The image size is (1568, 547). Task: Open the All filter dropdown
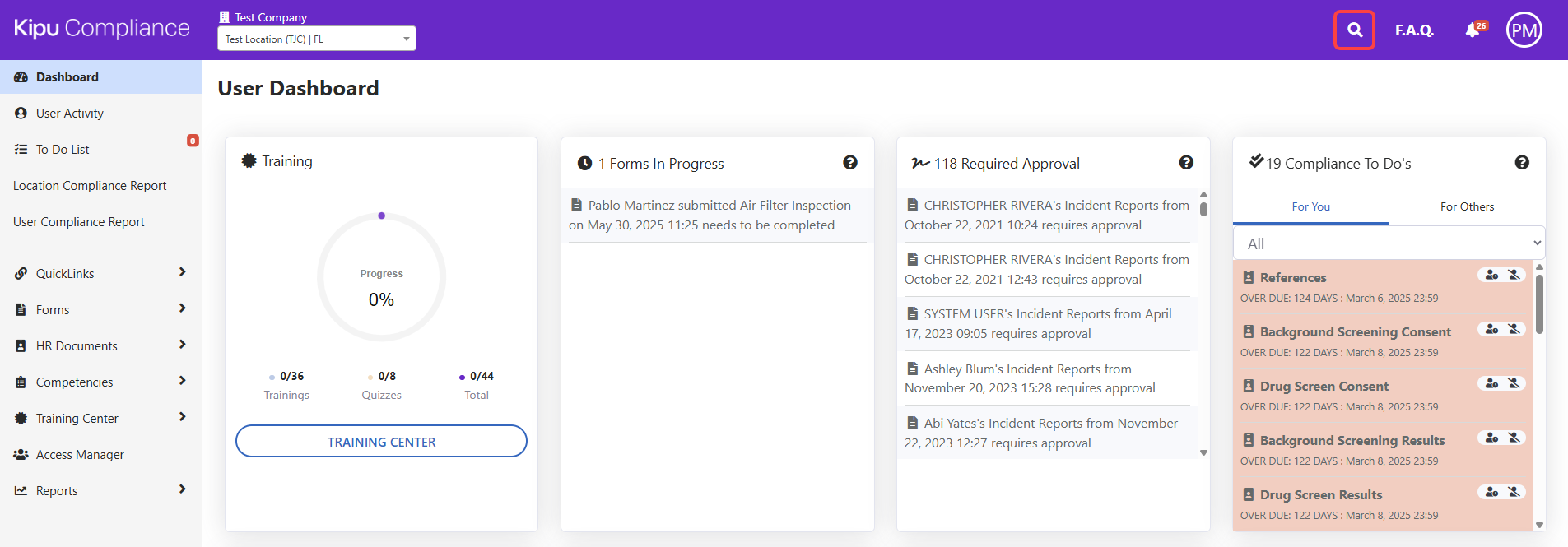(x=1389, y=243)
